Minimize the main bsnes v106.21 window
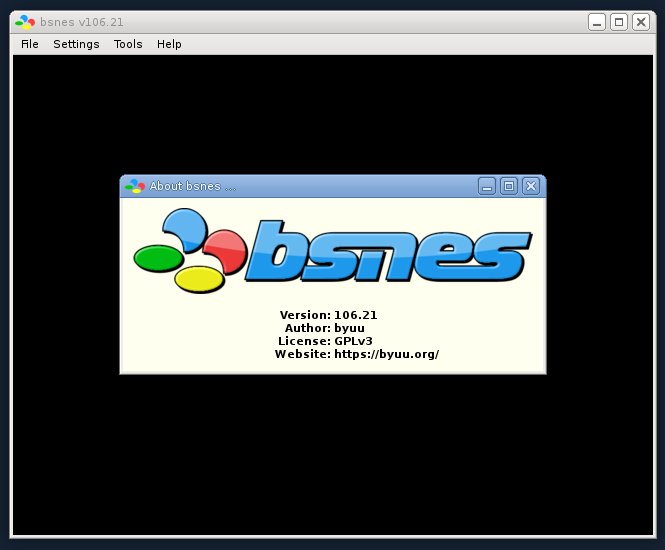The width and height of the screenshot is (665, 550). (x=597, y=22)
